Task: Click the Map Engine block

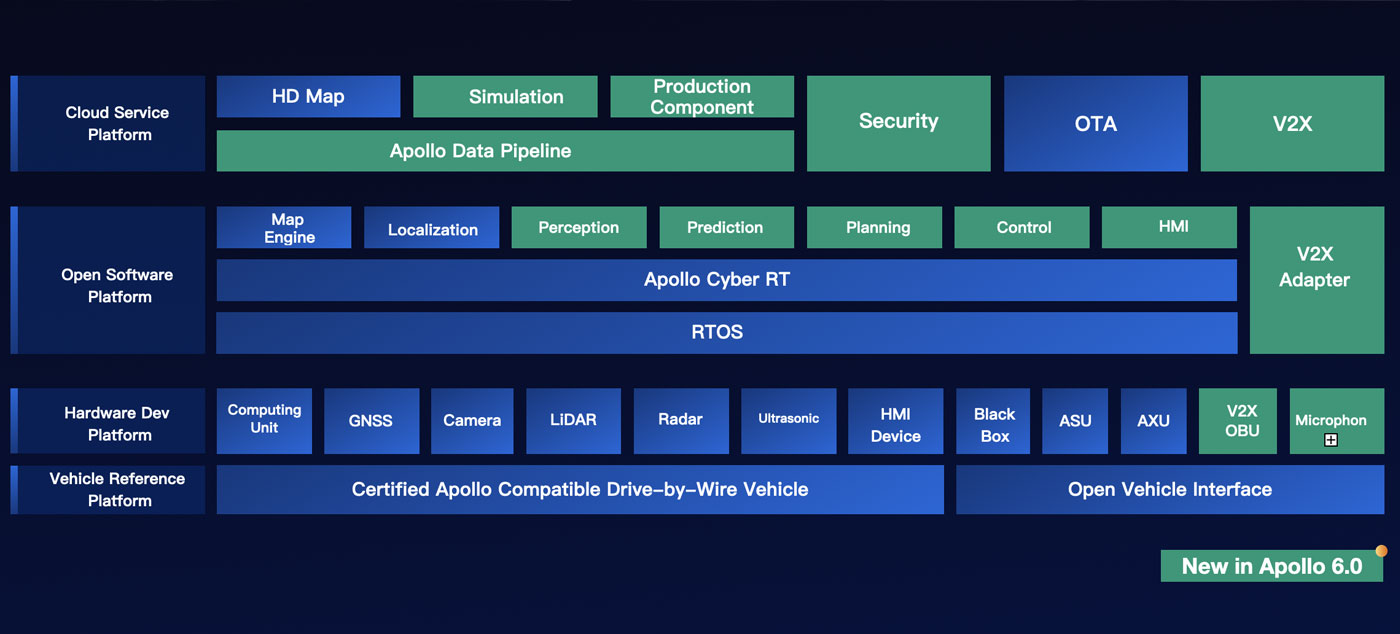Action: (284, 228)
